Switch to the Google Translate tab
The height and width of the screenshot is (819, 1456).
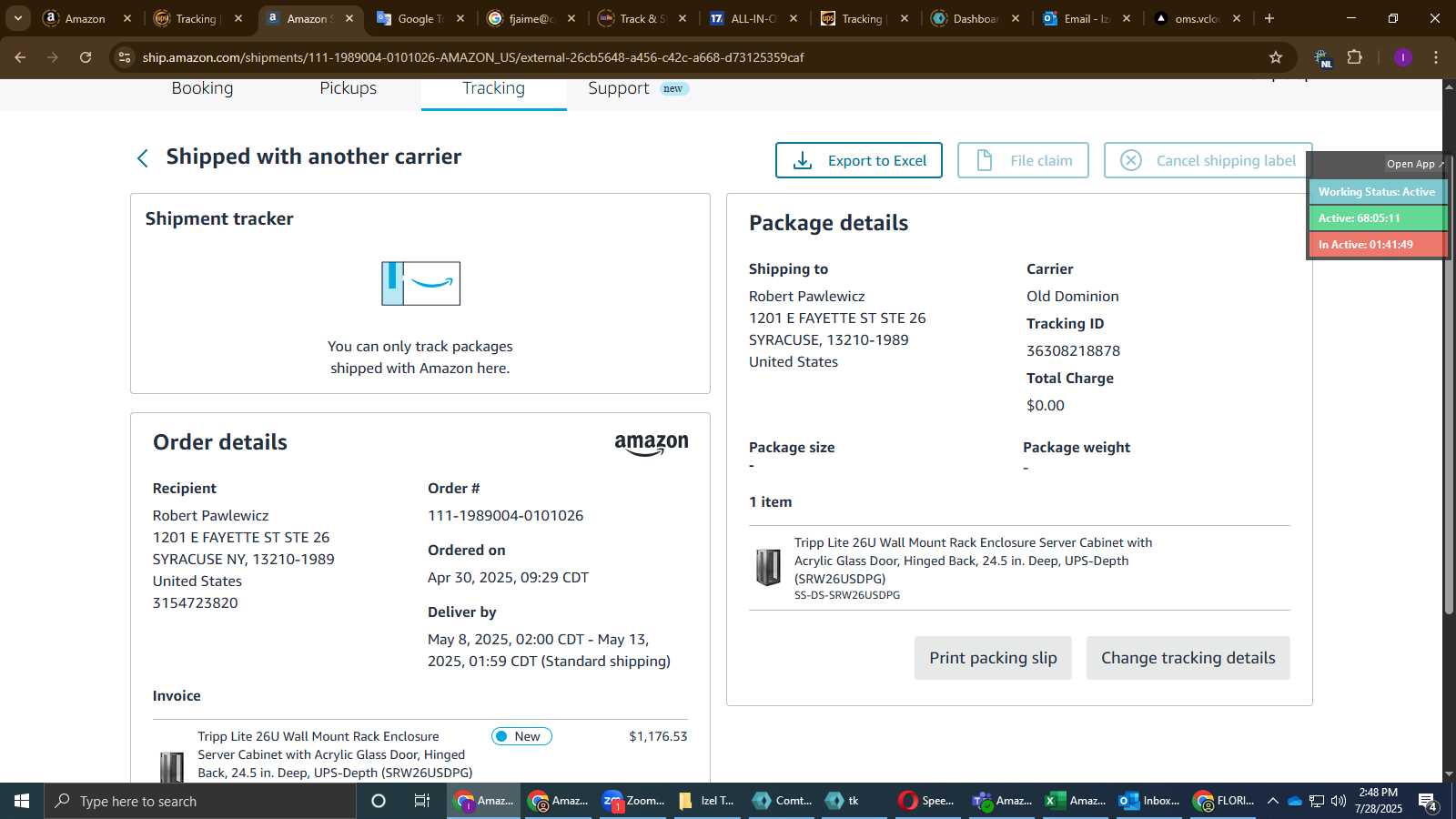click(420, 18)
